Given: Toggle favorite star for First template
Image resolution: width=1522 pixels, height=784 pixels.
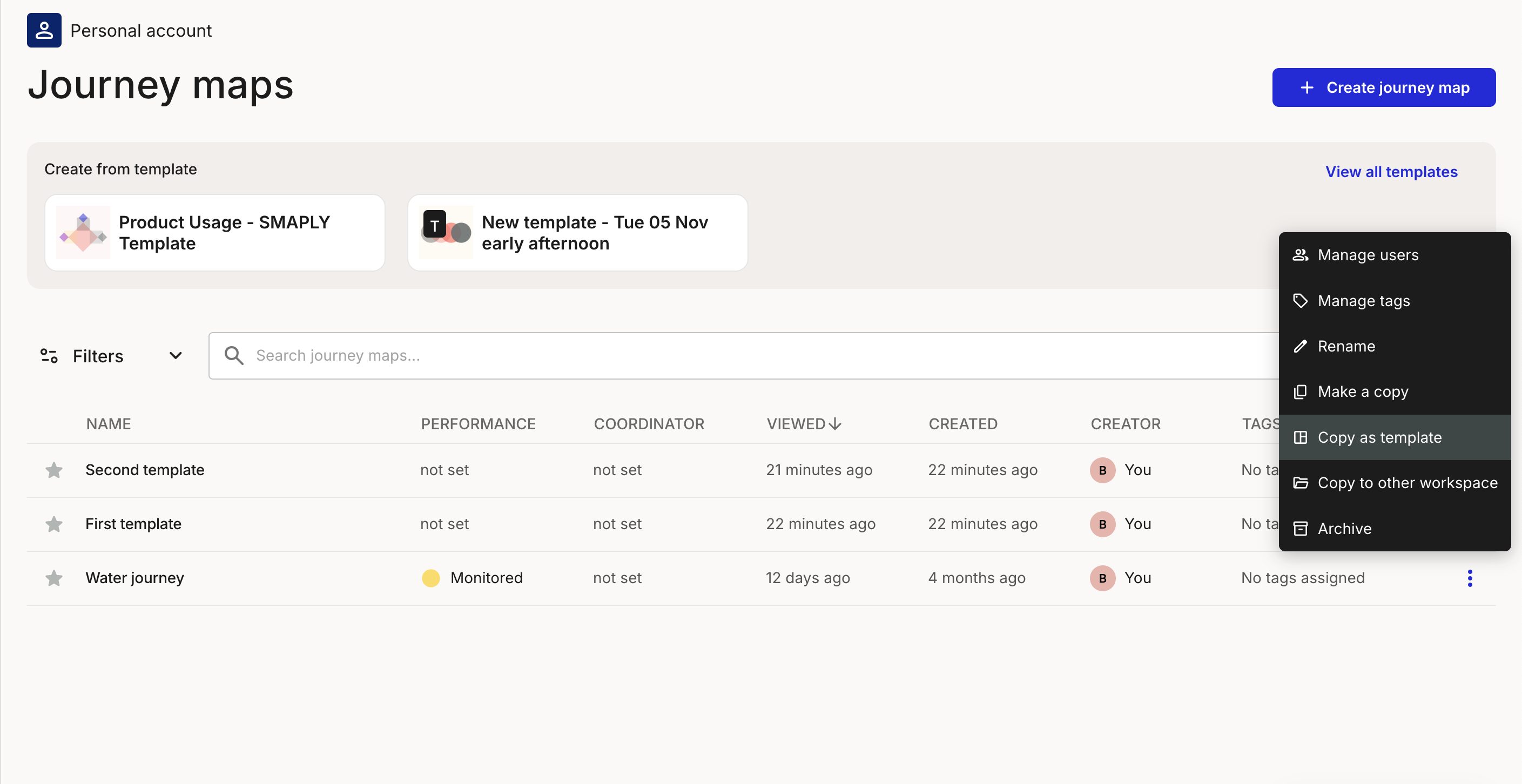Looking at the screenshot, I should coord(54,524).
